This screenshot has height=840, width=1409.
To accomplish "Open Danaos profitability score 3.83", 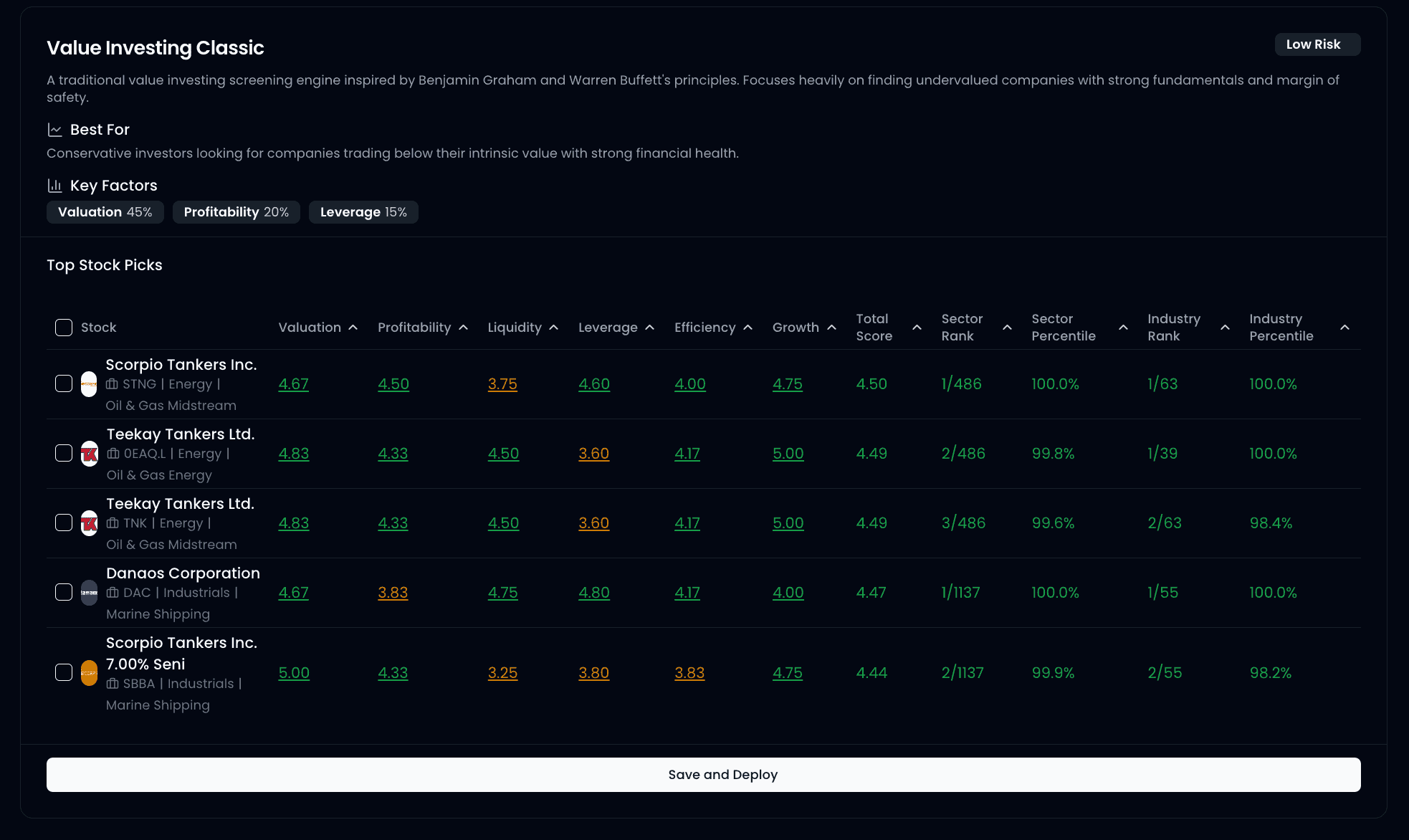I will [393, 593].
